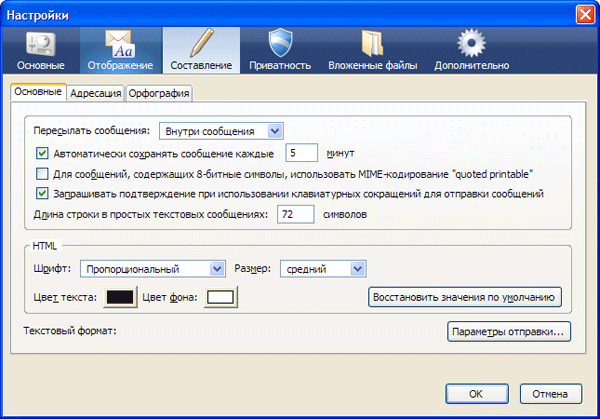Switch to the Орфография tab
The image size is (600, 419).
pos(159,93)
